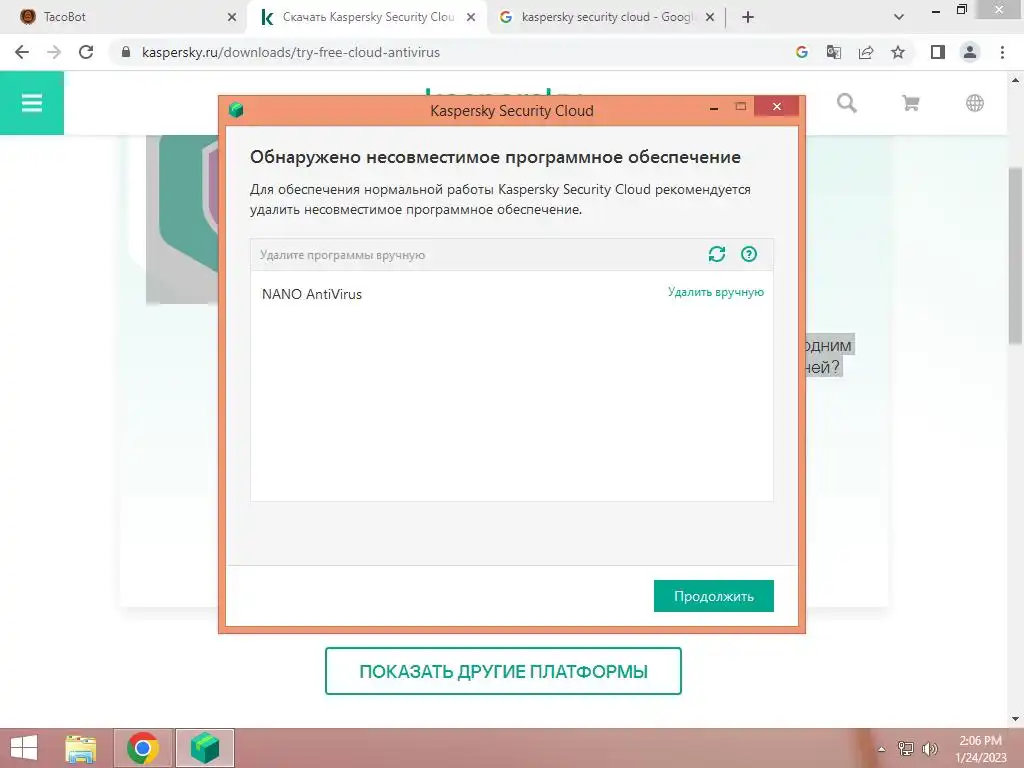Go forward in Chrome browser

coord(54,52)
